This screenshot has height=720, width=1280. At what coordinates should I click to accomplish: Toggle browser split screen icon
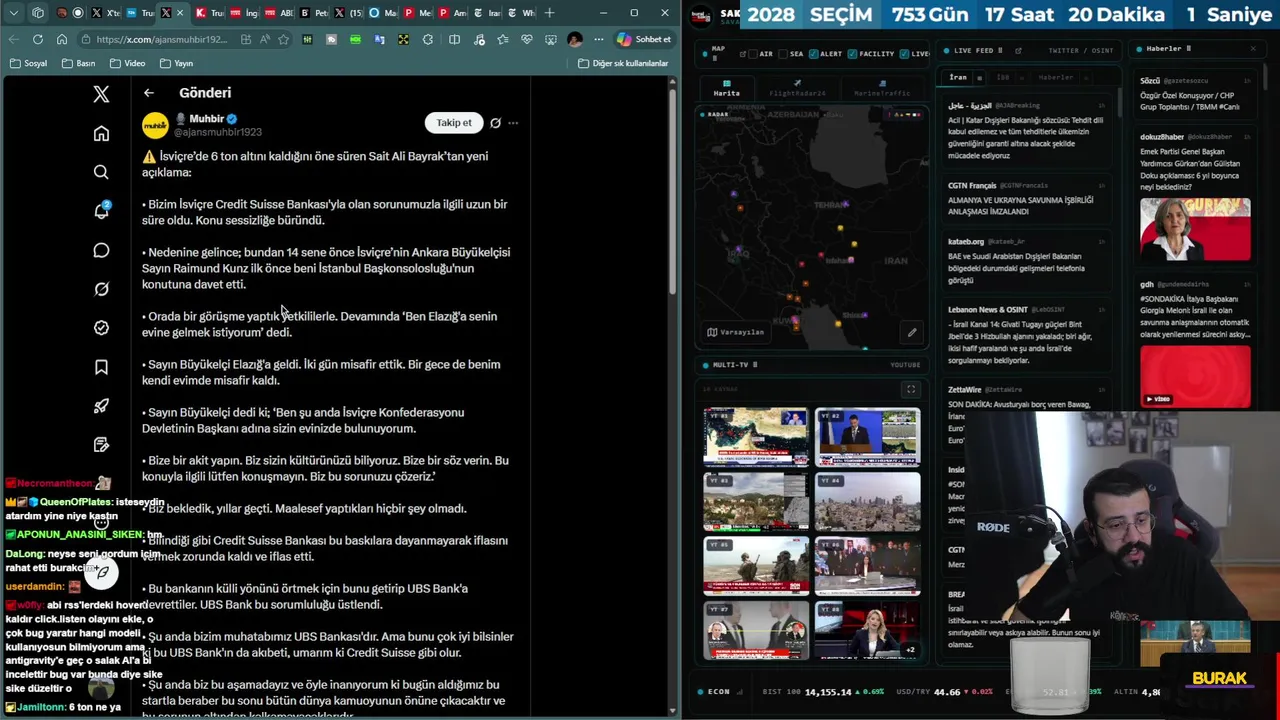pos(454,39)
